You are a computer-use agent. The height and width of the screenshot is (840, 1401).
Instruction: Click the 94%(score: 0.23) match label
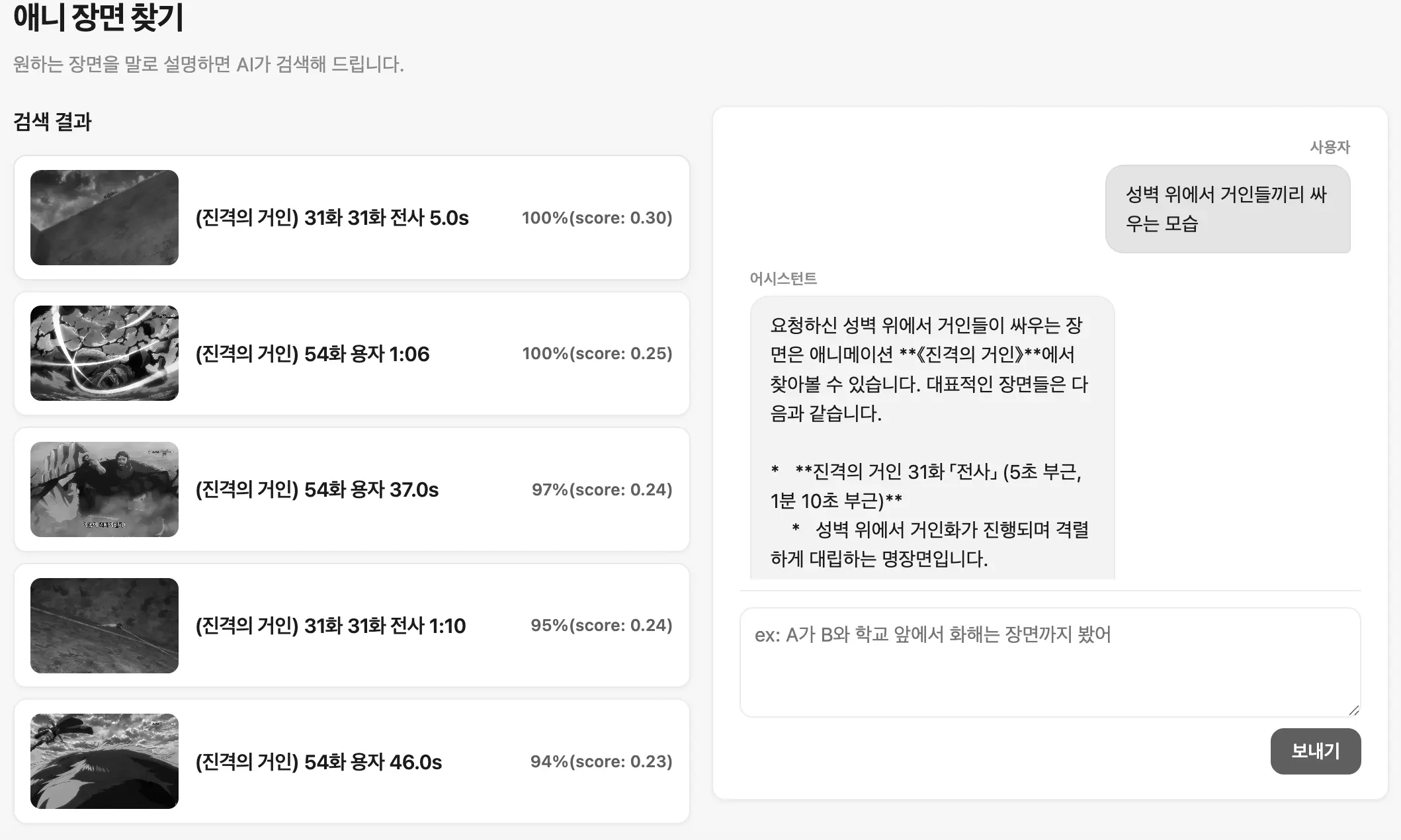(601, 761)
